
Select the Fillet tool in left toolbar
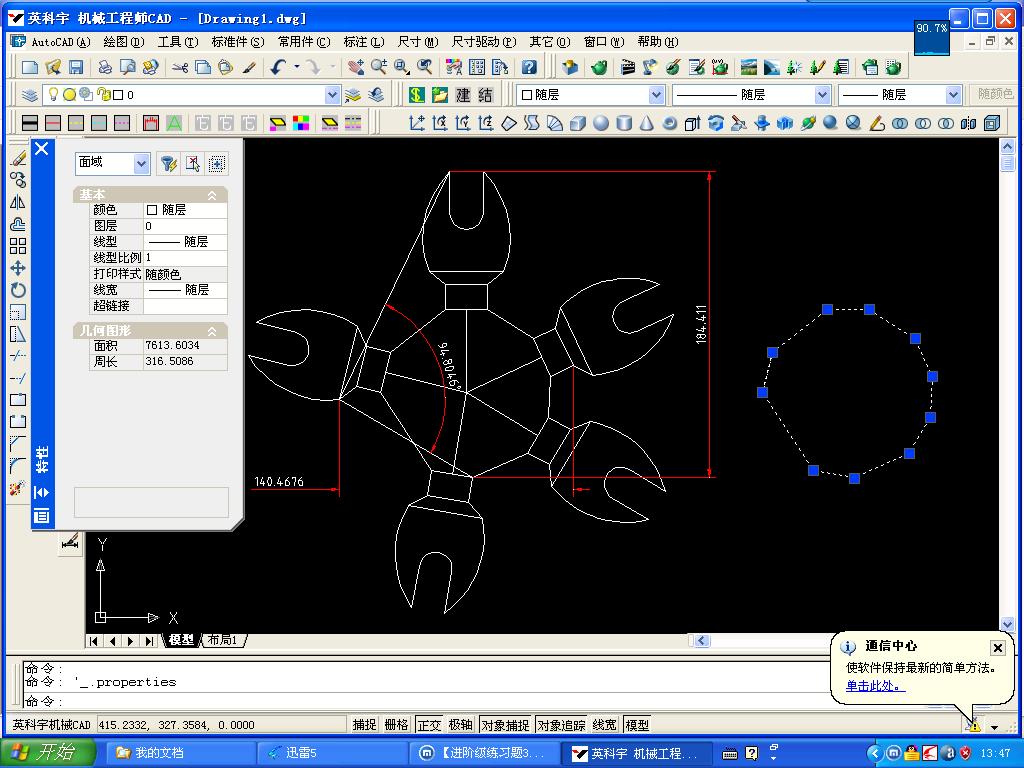(x=18, y=466)
